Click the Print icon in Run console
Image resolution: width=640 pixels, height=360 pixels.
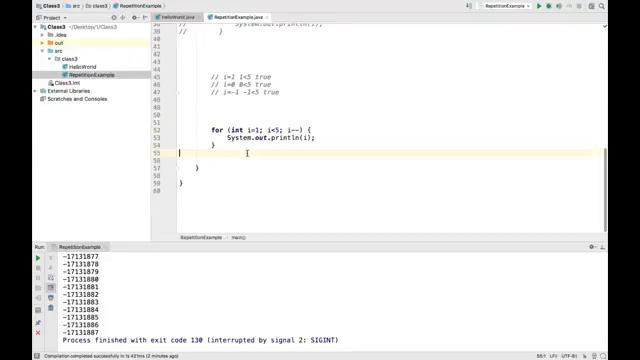[51, 298]
